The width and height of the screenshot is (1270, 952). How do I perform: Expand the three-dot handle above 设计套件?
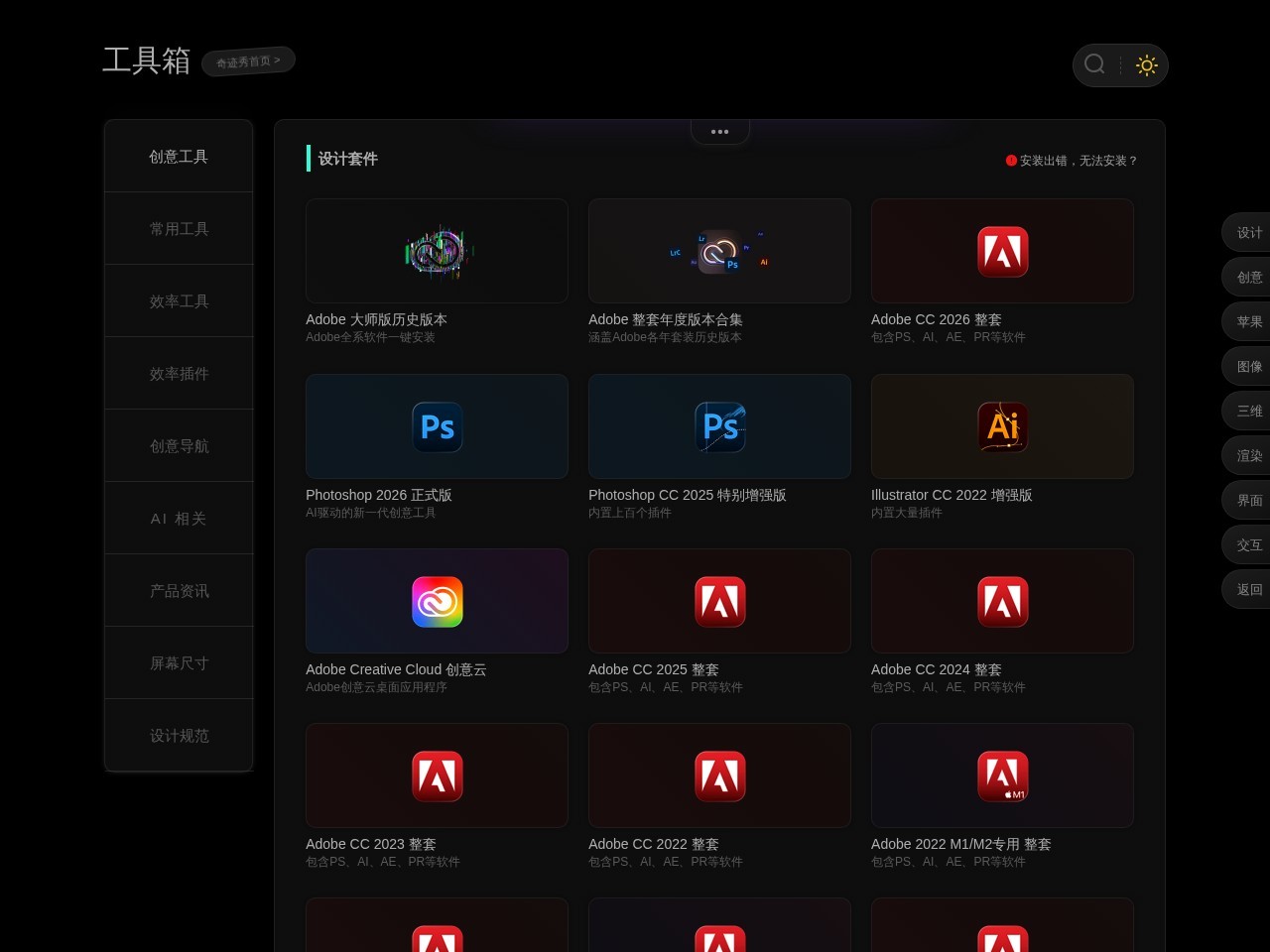(720, 131)
